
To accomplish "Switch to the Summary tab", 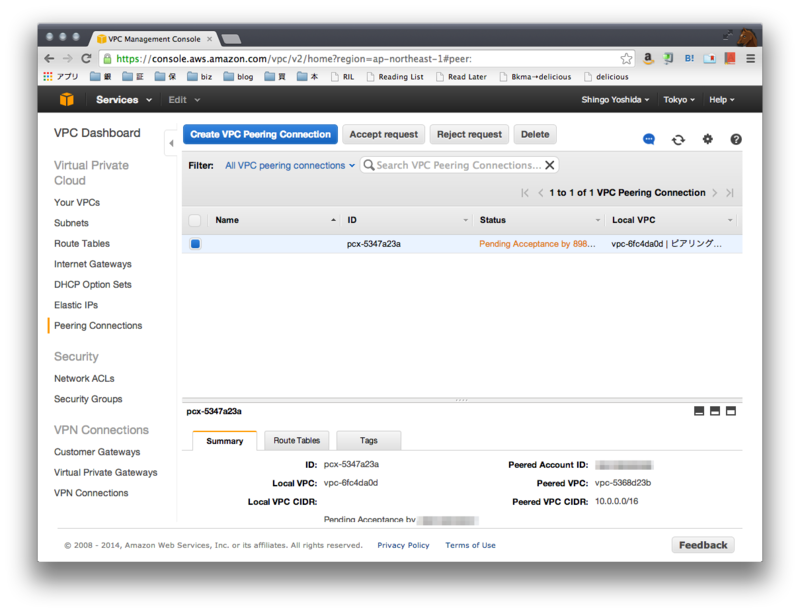I will pyautogui.click(x=224, y=441).
